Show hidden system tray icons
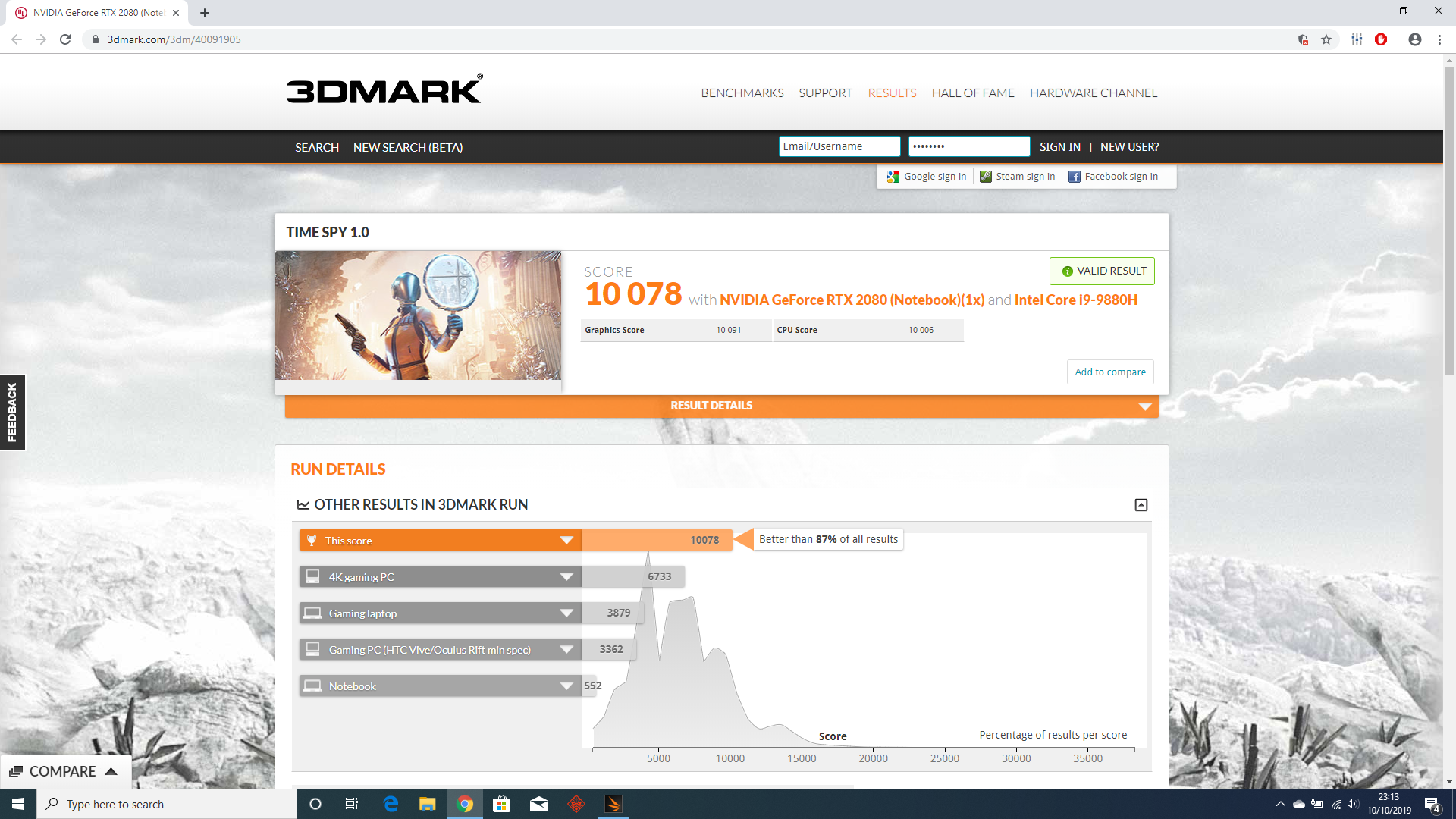Image resolution: width=1456 pixels, height=819 pixels. 1281,804
